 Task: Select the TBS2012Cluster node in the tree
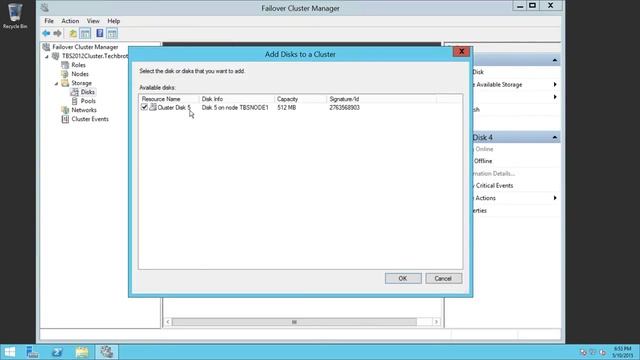(95, 56)
